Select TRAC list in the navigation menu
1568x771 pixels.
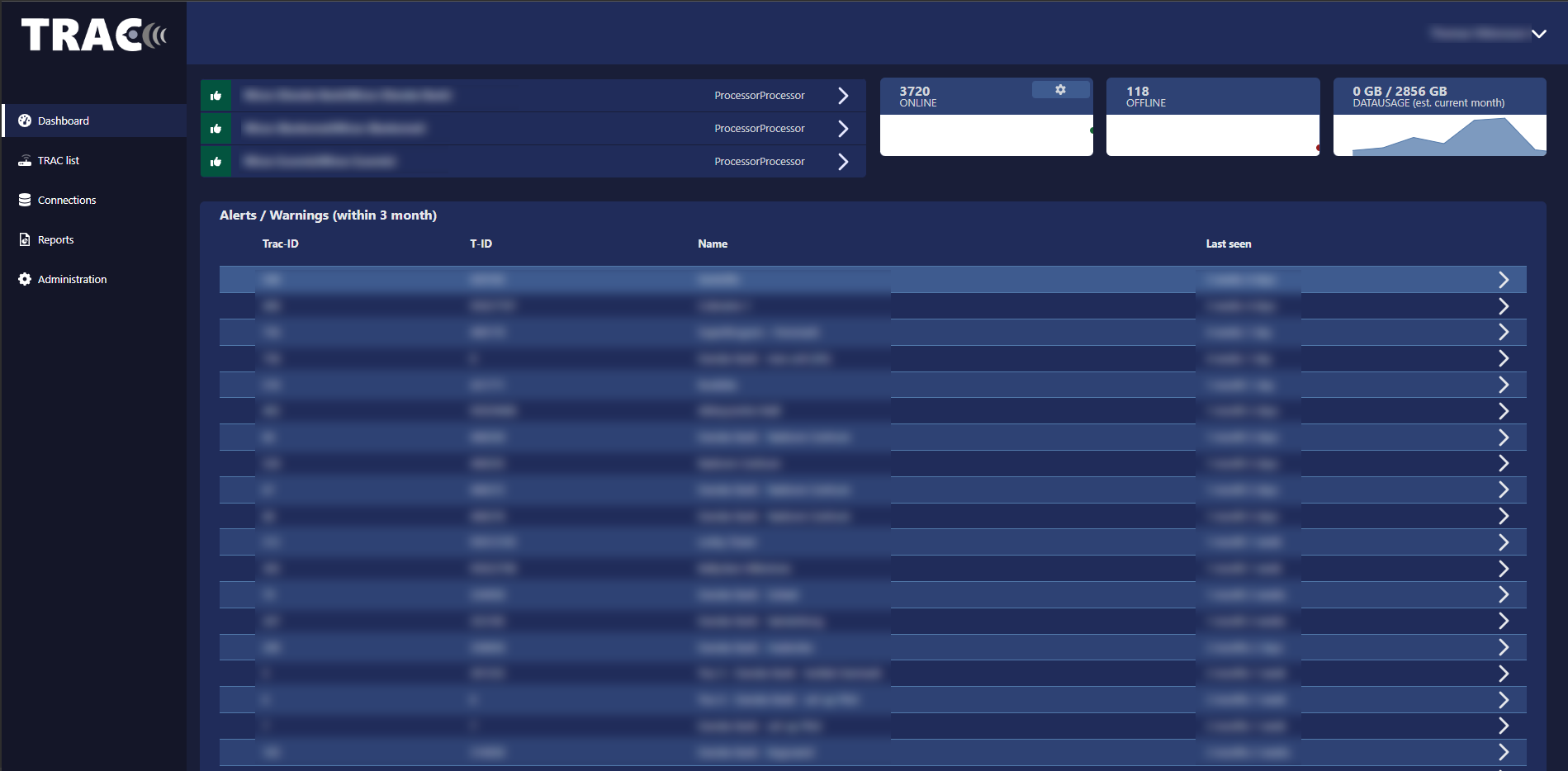pyautogui.click(x=58, y=160)
